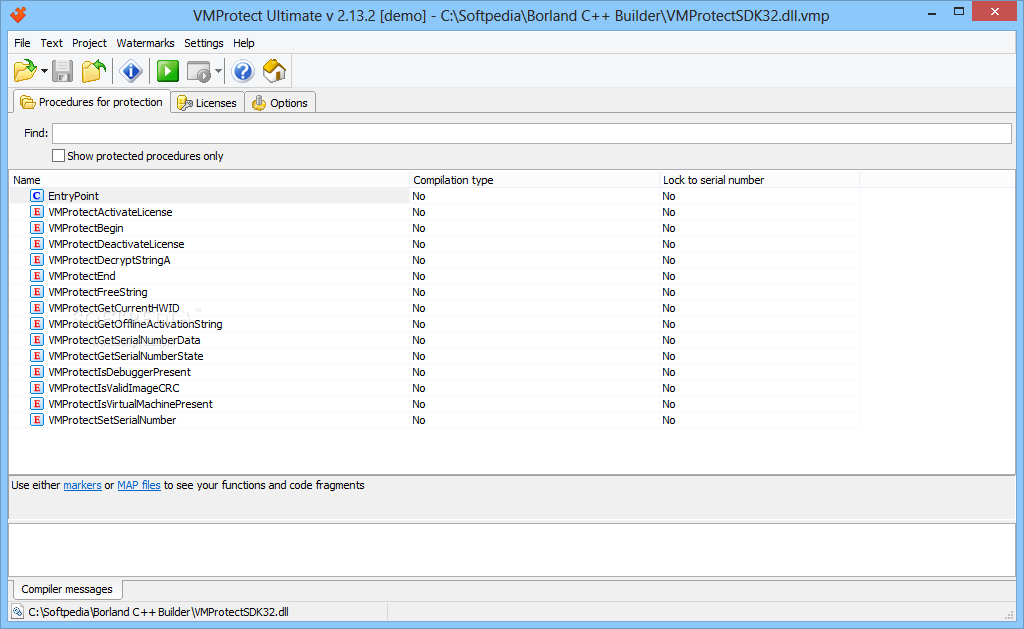Screen dimensions: 1024x629
Task: Open the Watermarks menu
Action: (145, 43)
